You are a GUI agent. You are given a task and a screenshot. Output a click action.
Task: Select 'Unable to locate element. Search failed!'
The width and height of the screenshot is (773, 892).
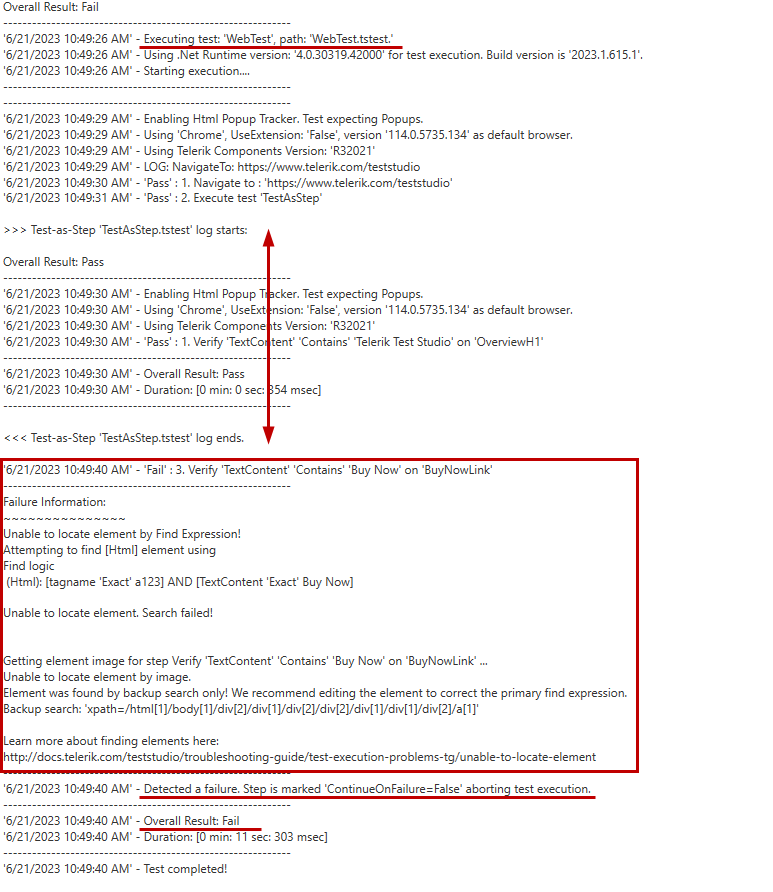[x=108, y=613]
